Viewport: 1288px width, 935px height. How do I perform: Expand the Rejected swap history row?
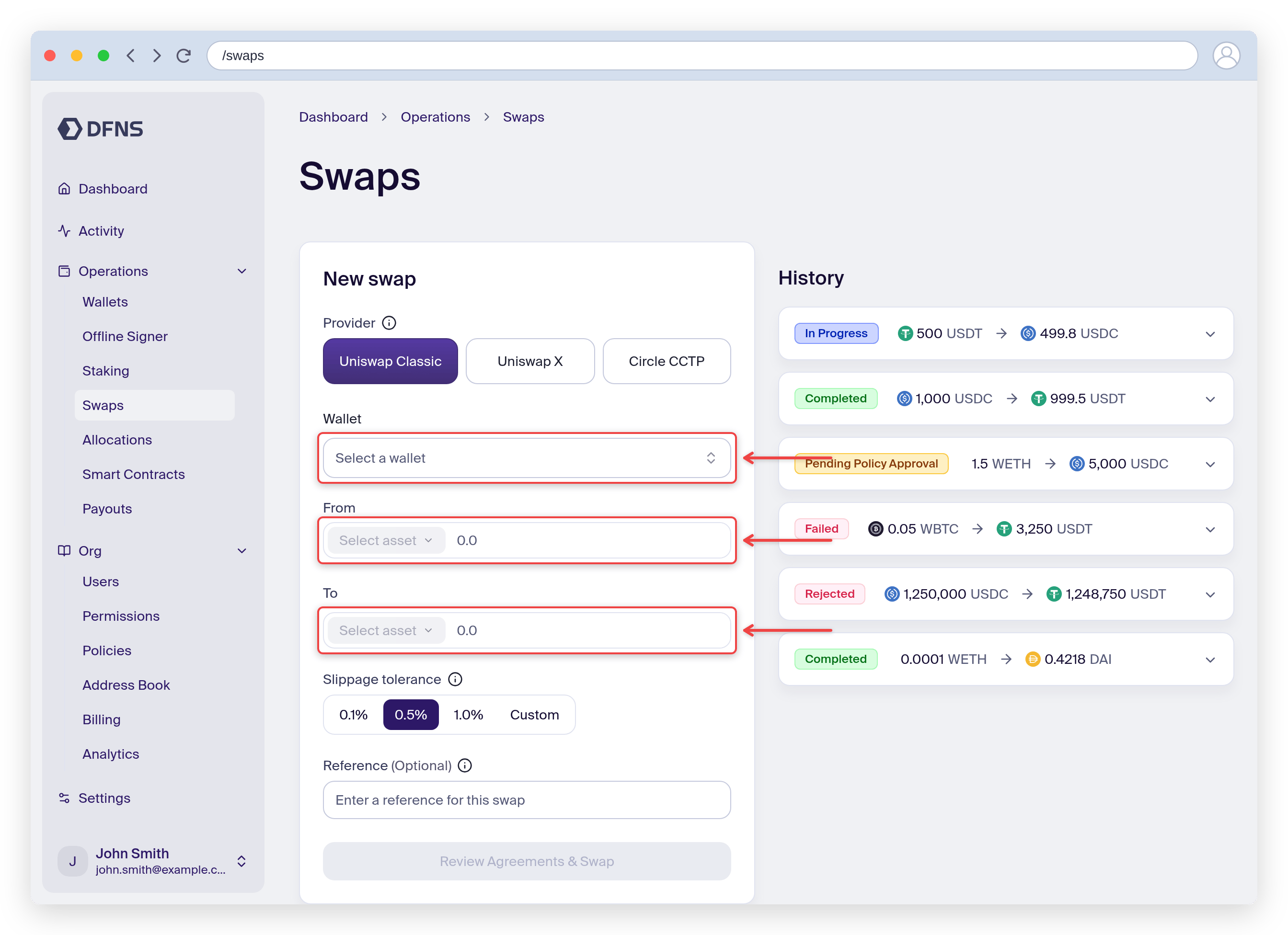1210,595
